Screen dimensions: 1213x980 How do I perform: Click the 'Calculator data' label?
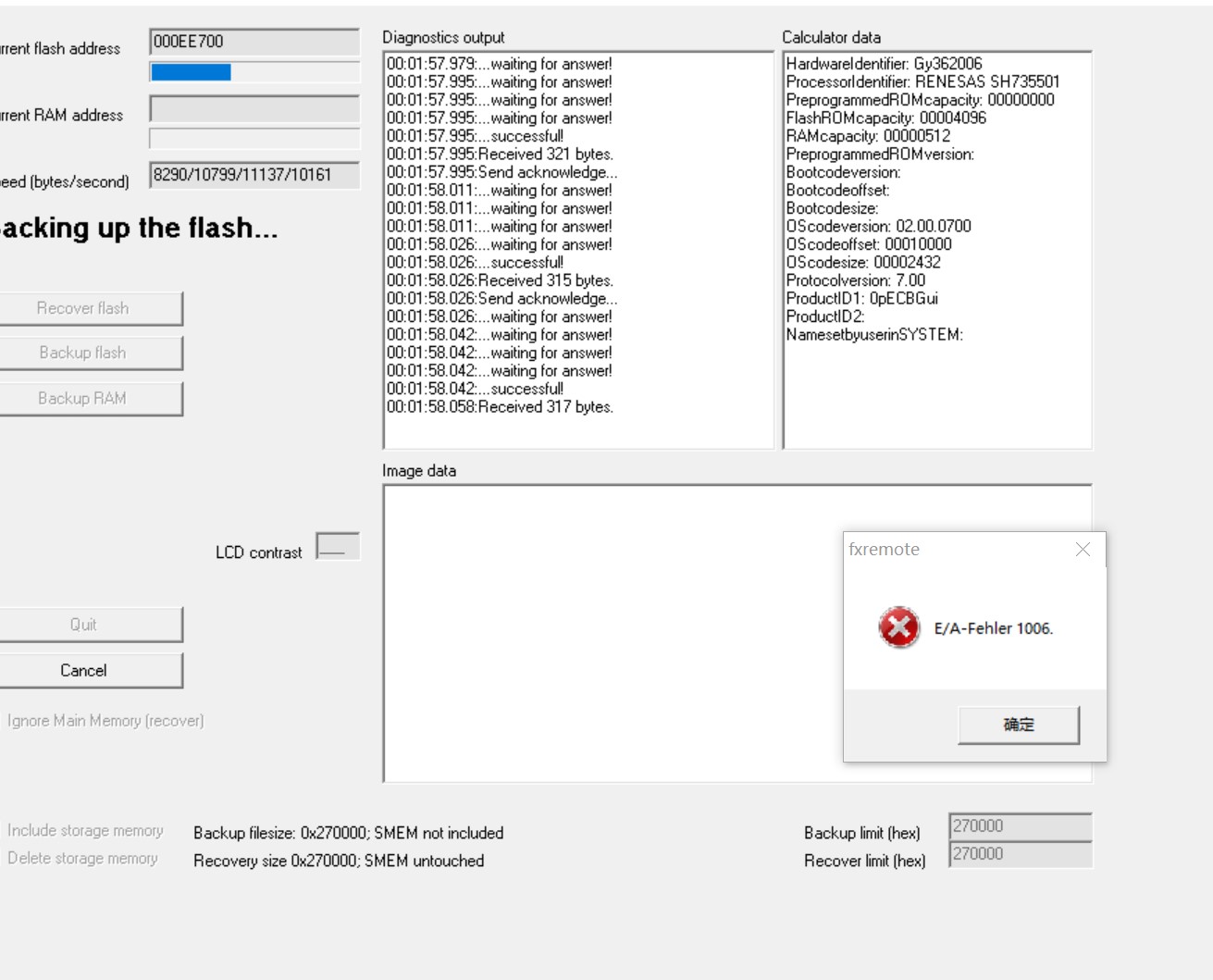pyautogui.click(x=832, y=37)
